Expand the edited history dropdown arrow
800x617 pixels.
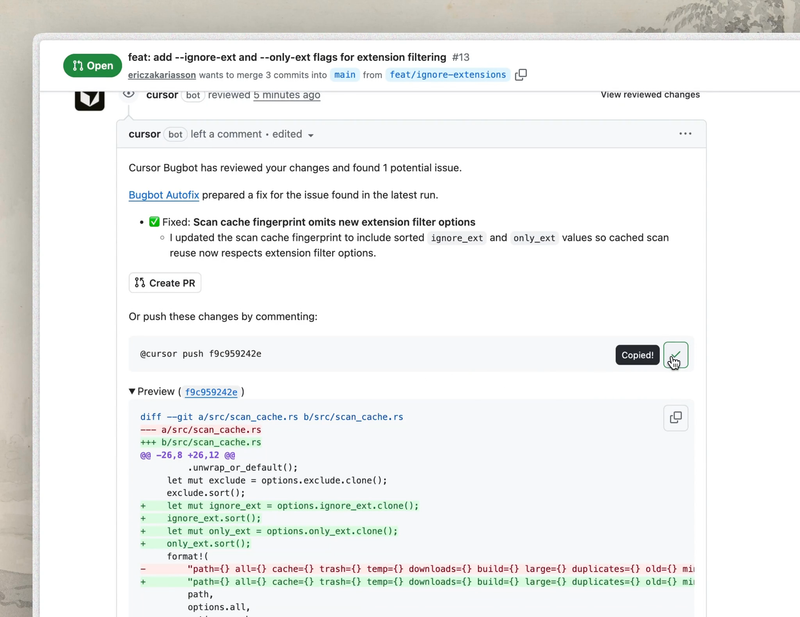click(x=311, y=135)
